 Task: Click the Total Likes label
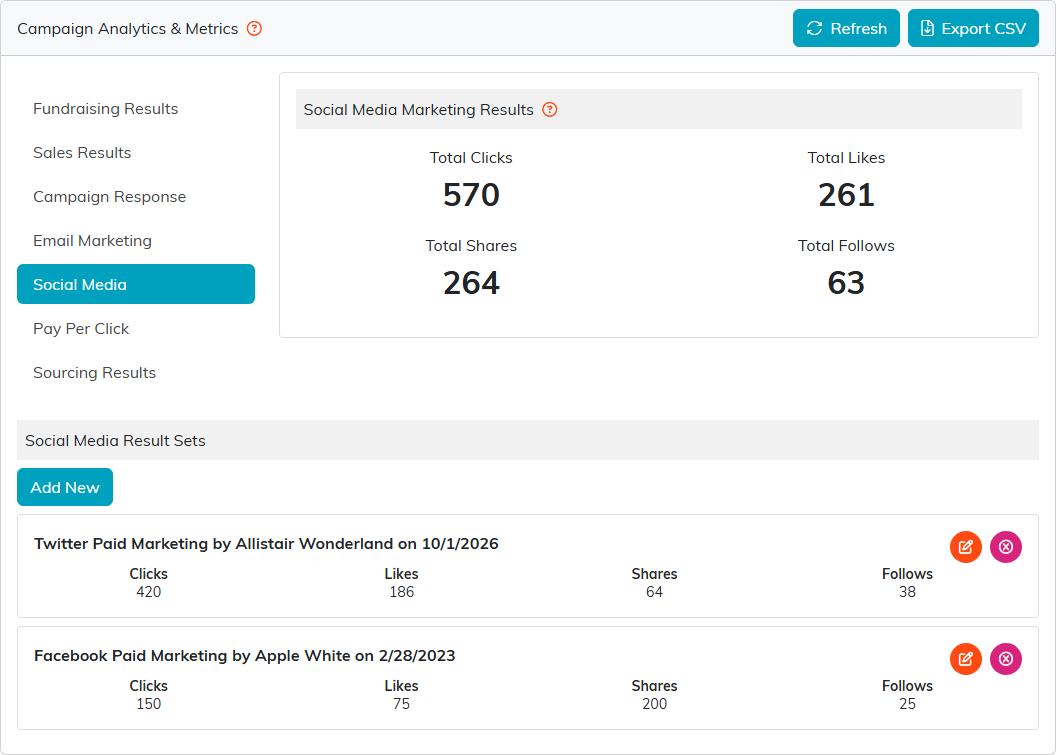846,158
